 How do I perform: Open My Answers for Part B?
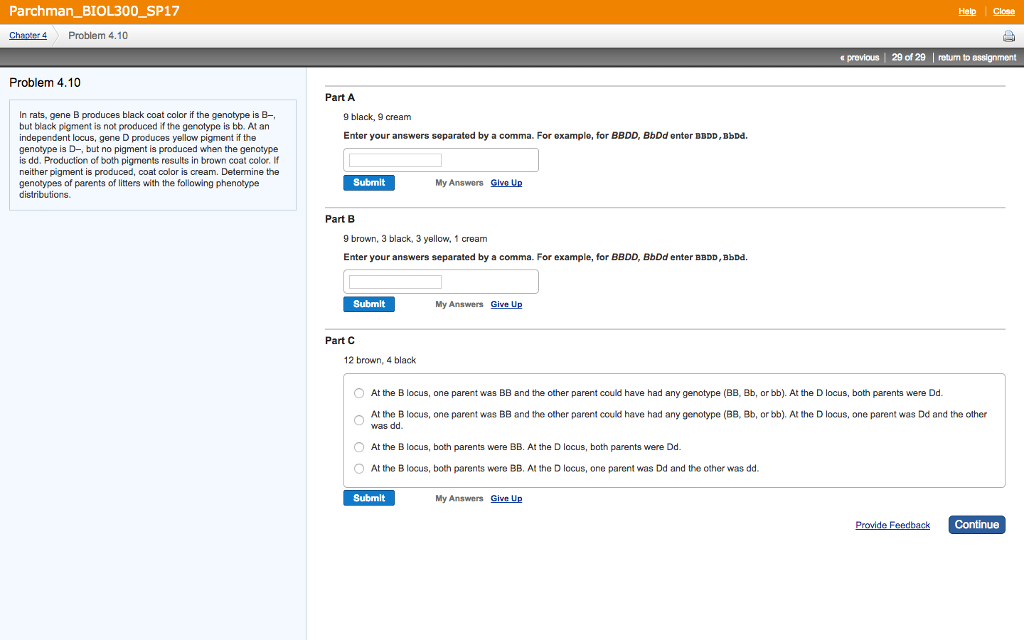(x=459, y=304)
